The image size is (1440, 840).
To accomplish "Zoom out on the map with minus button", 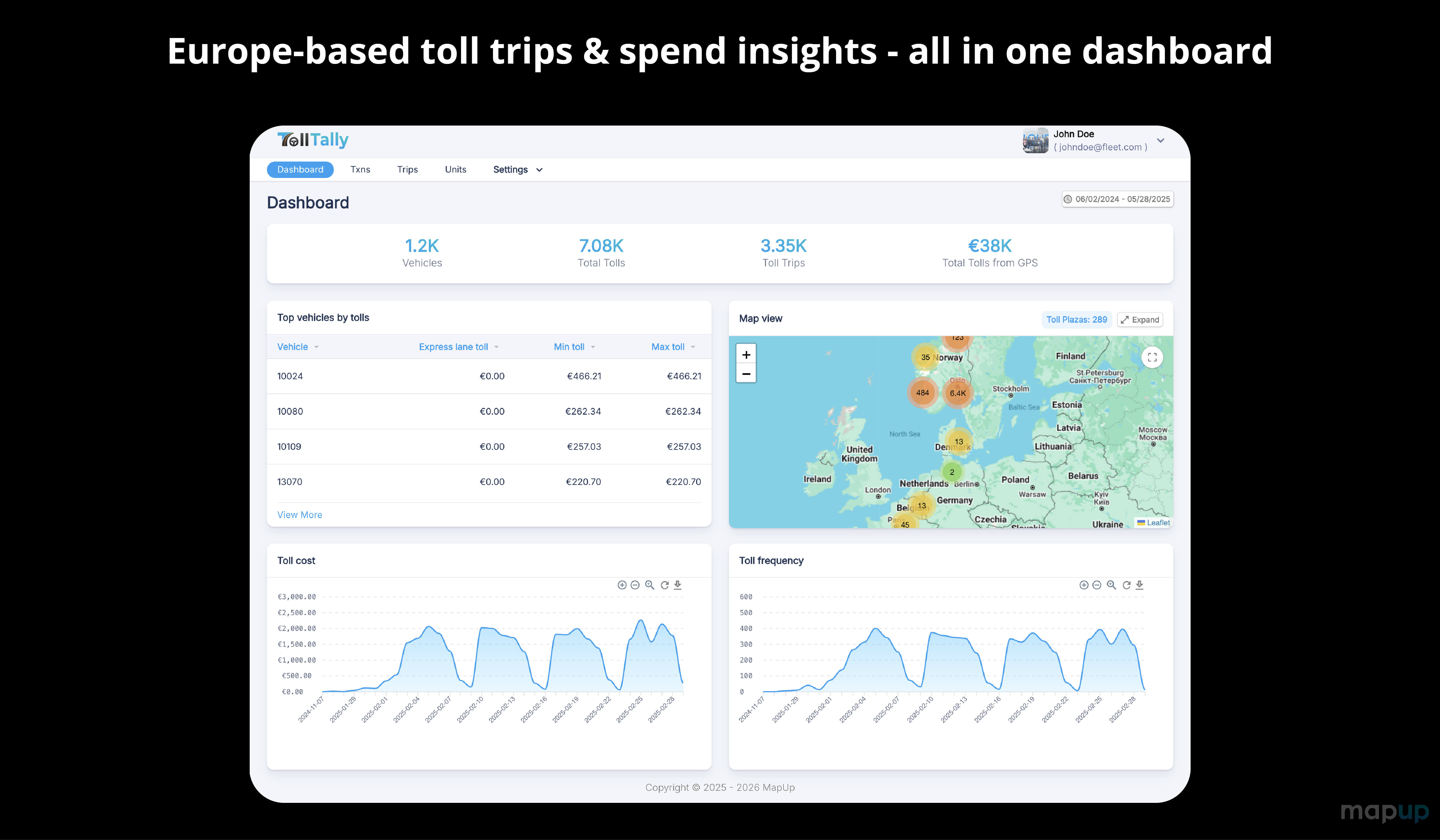I will 746,374.
